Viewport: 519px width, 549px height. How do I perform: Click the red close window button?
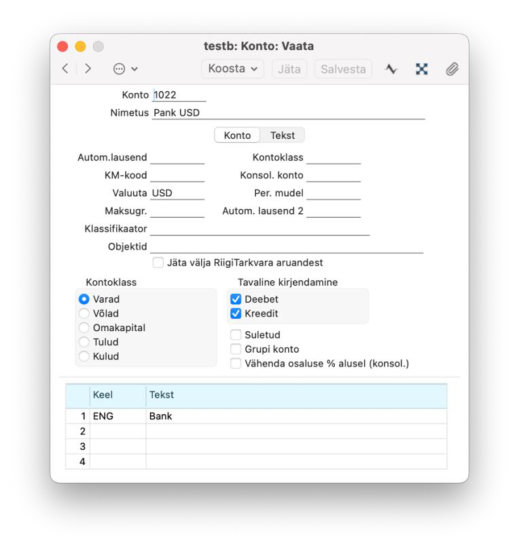click(x=63, y=46)
